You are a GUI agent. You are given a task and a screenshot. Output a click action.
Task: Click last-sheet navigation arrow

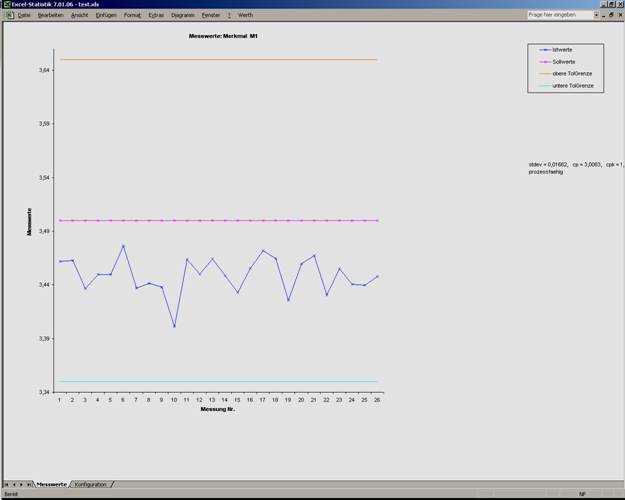[x=29, y=484]
